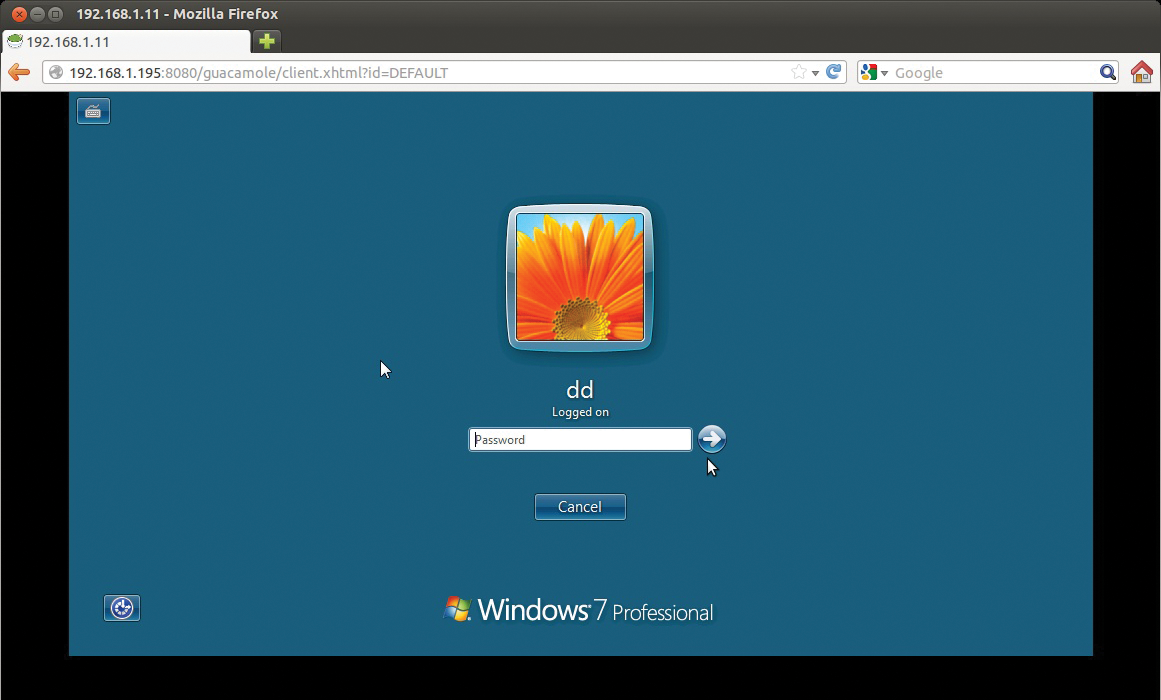Open the Ease of Access options icon
The width and height of the screenshot is (1161, 700).
tap(122, 608)
